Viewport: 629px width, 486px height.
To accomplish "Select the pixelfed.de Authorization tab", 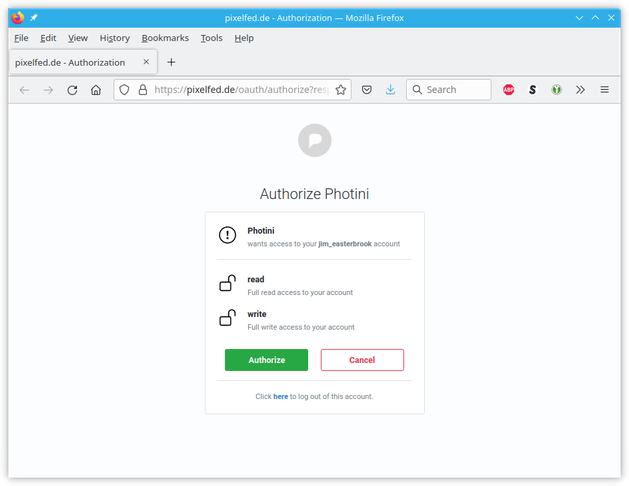I will click(x=83, y=62).
